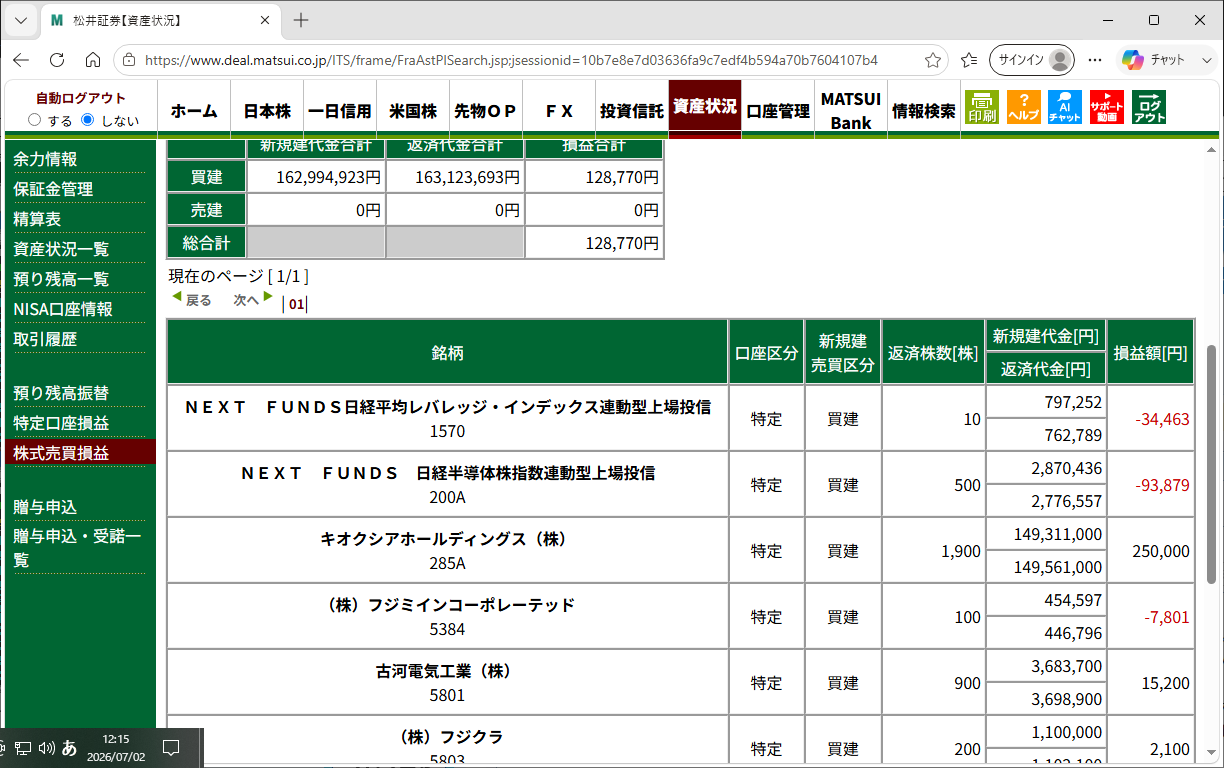The image size is (1224, 768).
Task: Click scrollbar up arrow
Action: tap(1212, 150)
